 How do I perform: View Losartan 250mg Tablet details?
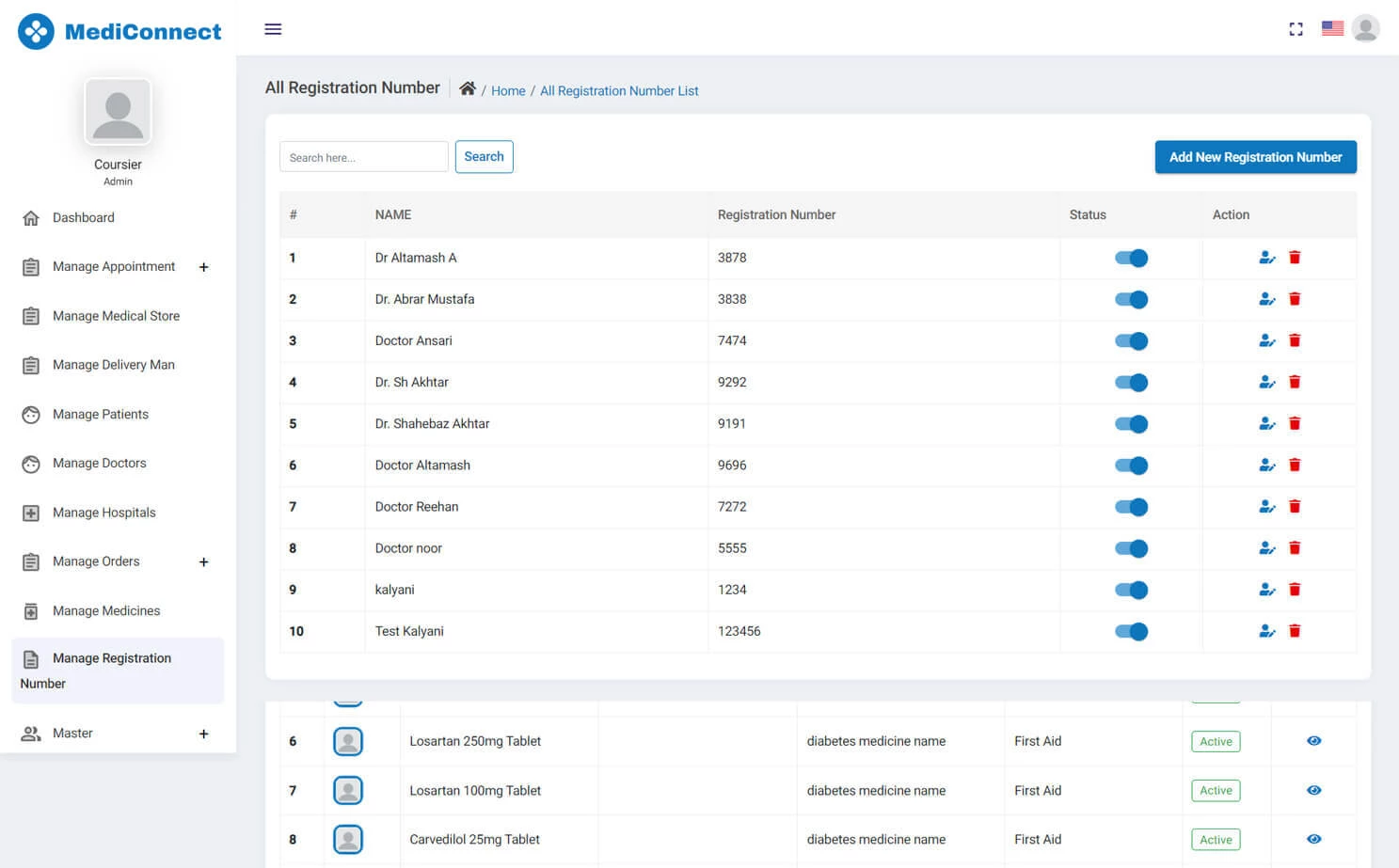(x=1313, y=741)
